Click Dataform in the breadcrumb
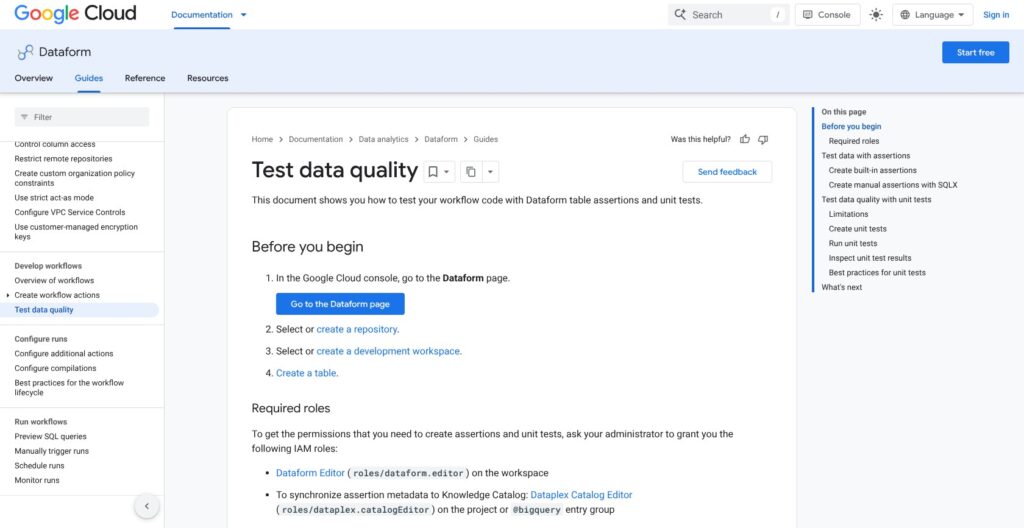The width and height of the screenshot is (1024, 528). pos(441,139)
